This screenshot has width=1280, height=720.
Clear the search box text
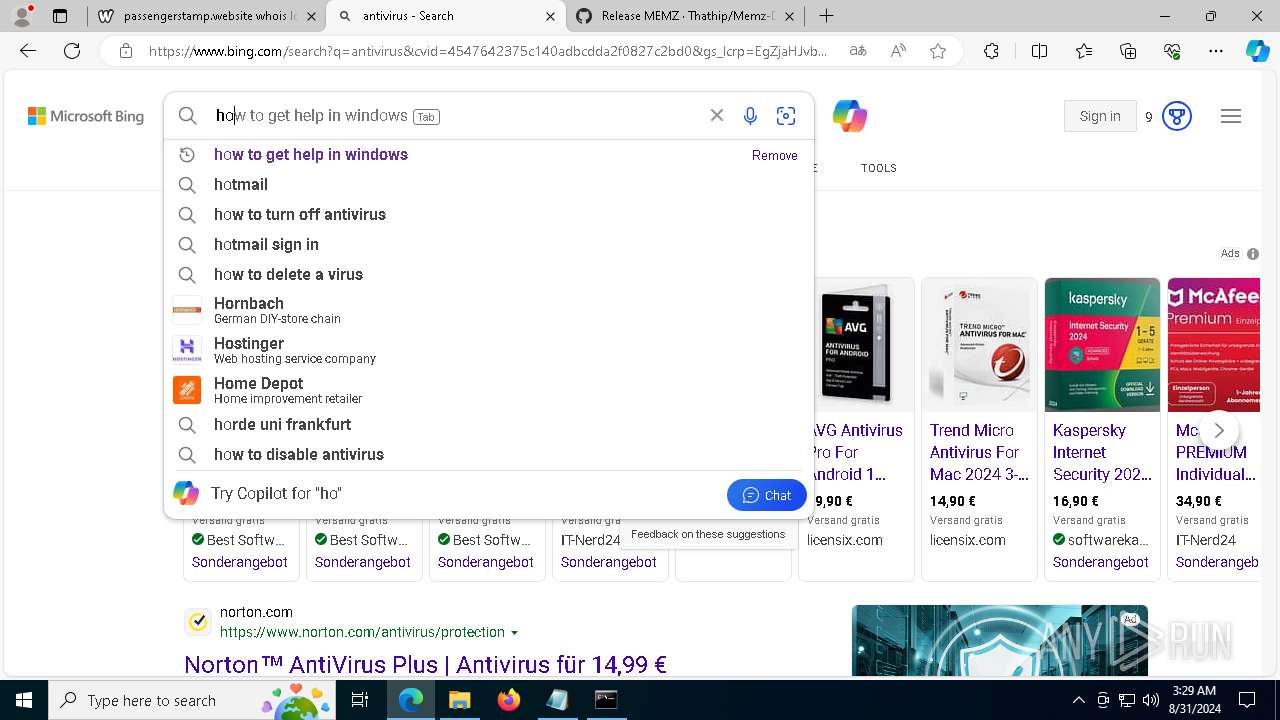pos(717,116)
